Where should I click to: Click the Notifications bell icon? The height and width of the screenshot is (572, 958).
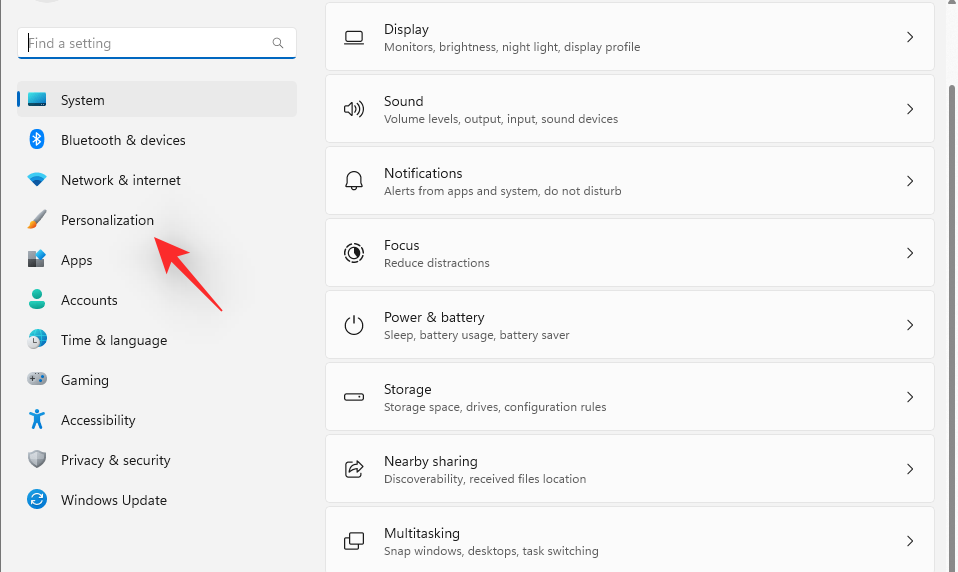(x=354, y=181)
